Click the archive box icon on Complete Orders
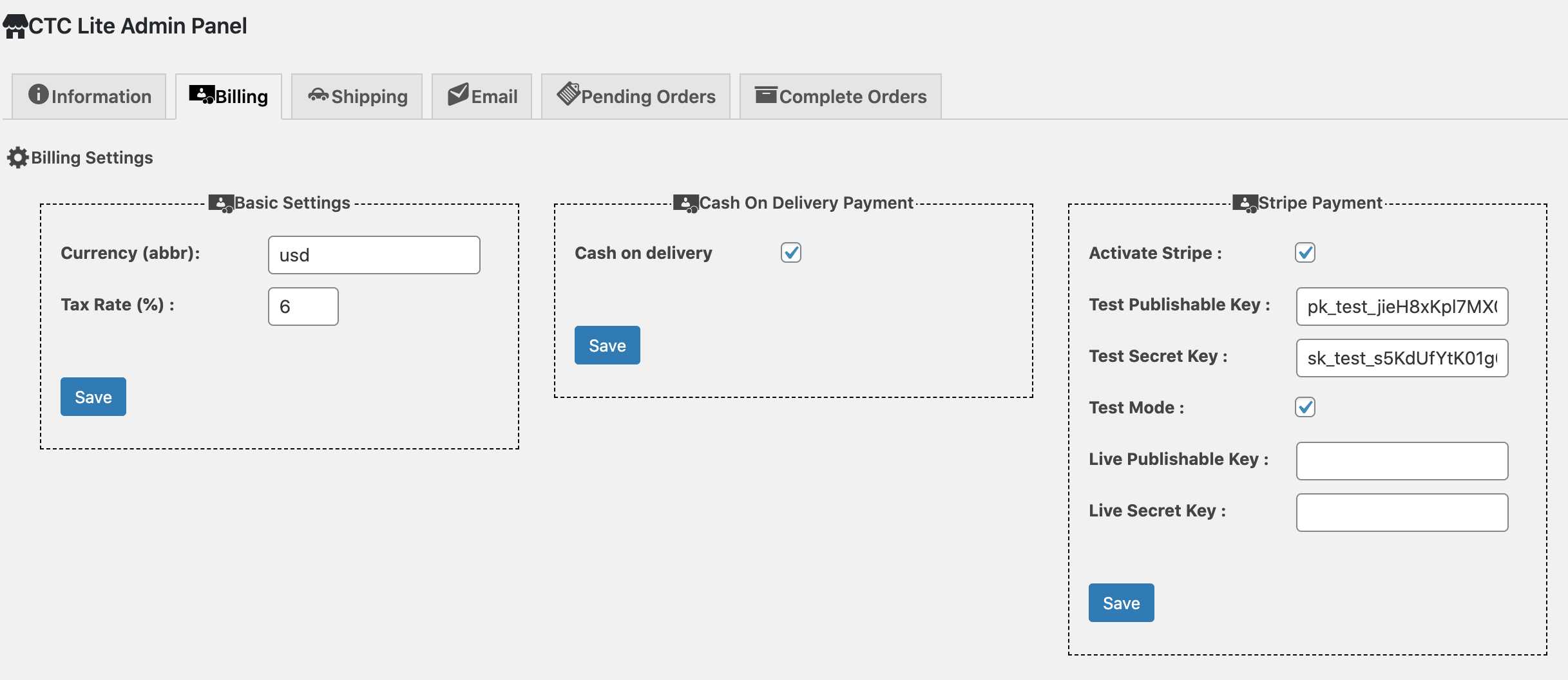This screenshot has width=1568, height=680. 766,95
